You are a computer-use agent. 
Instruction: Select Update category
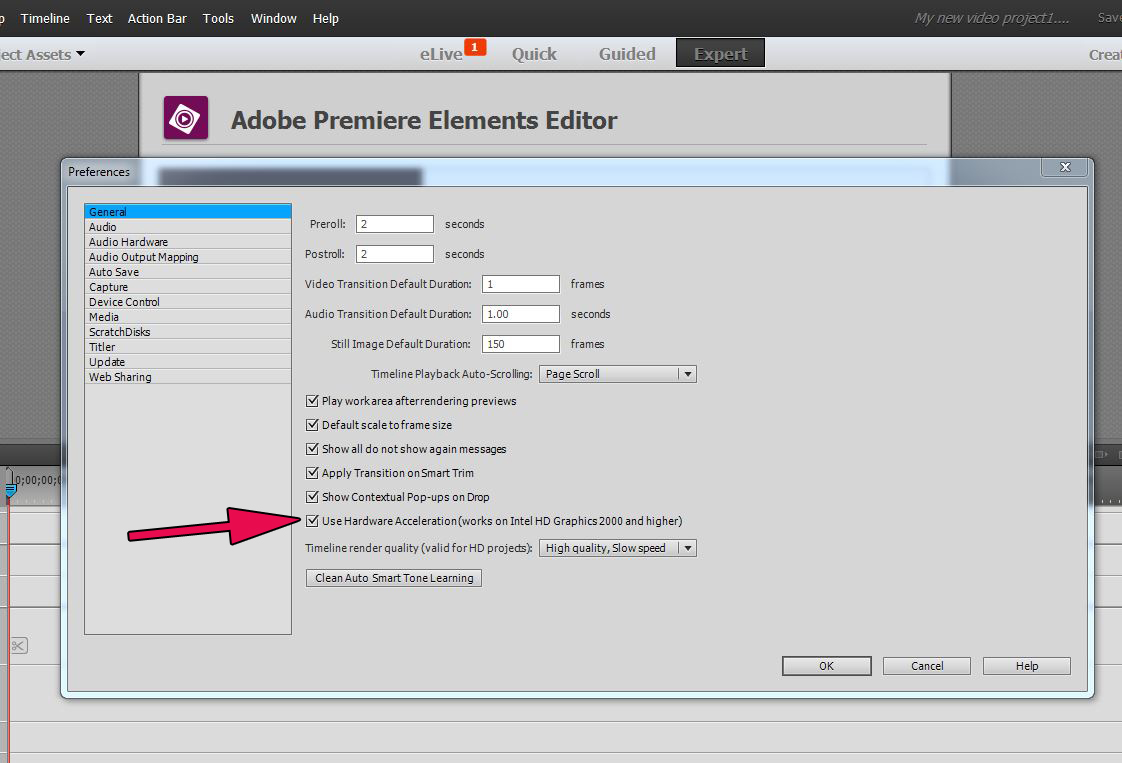(187, 362)
